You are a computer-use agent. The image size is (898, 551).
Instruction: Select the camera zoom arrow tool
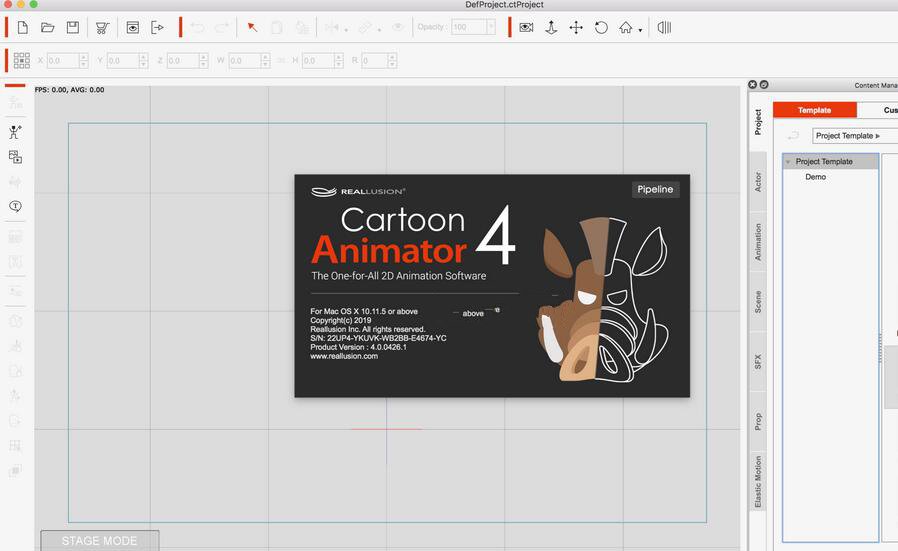551,27
